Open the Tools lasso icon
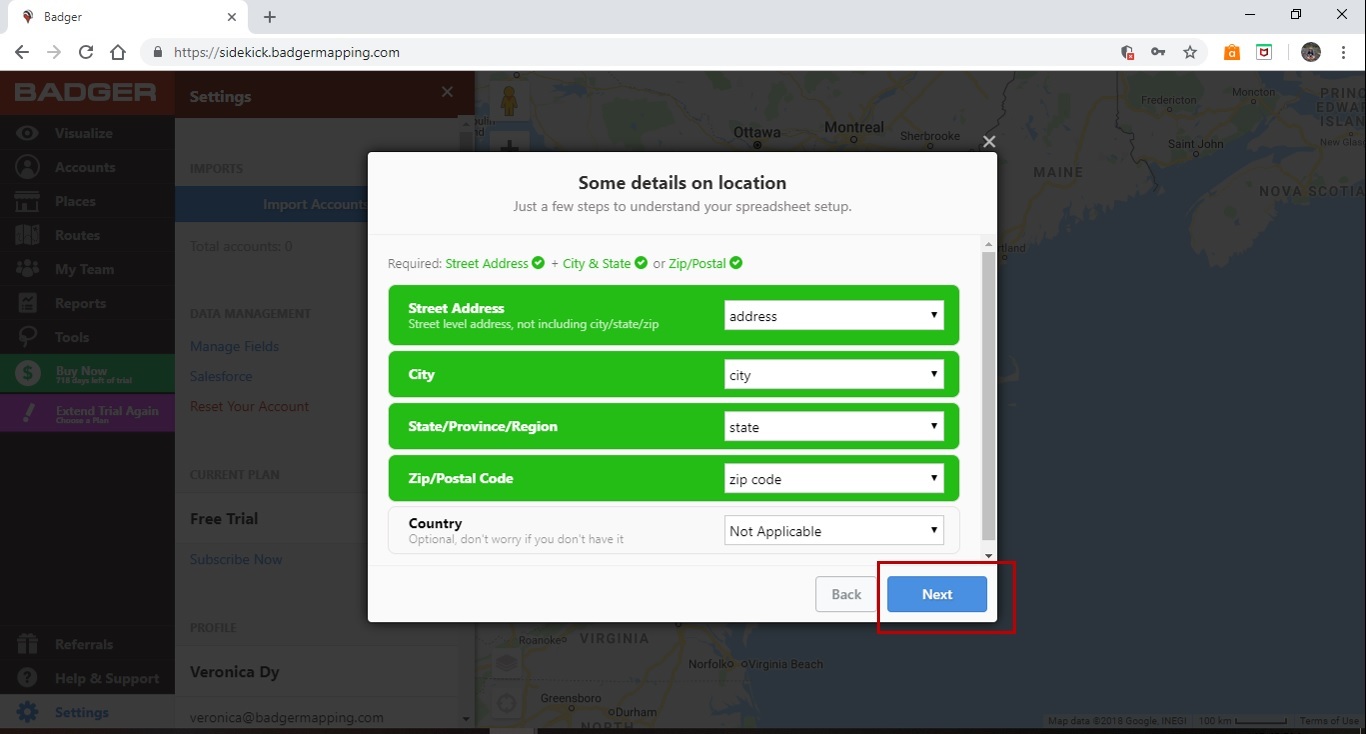Image resolution: width=1366 pixels, height=734 pixels. 28,337
